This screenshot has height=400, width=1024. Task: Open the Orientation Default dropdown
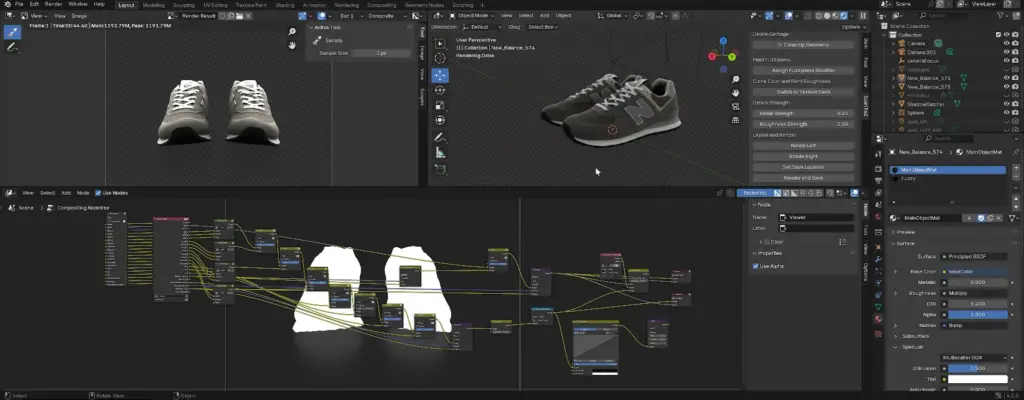tap(483, 27)
